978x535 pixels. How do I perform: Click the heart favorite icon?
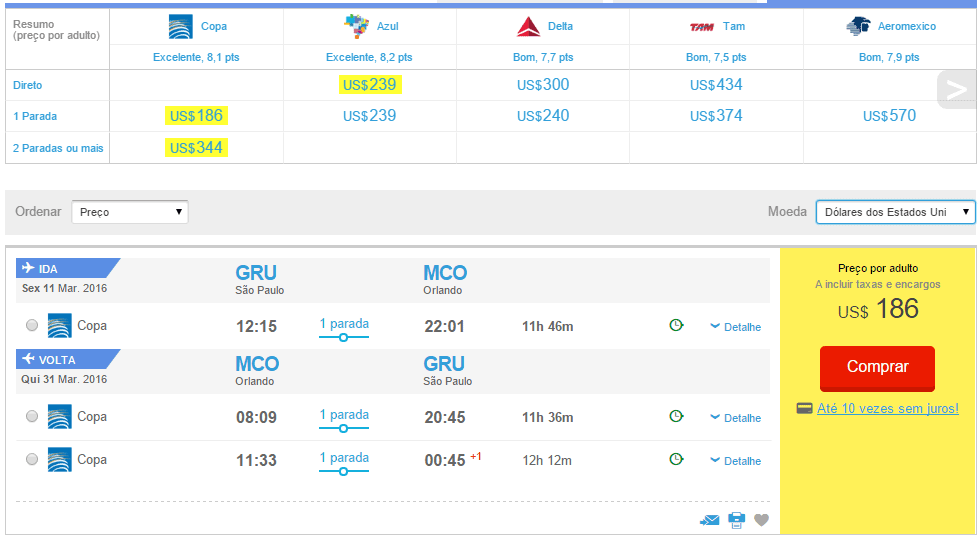coord(762,520)
